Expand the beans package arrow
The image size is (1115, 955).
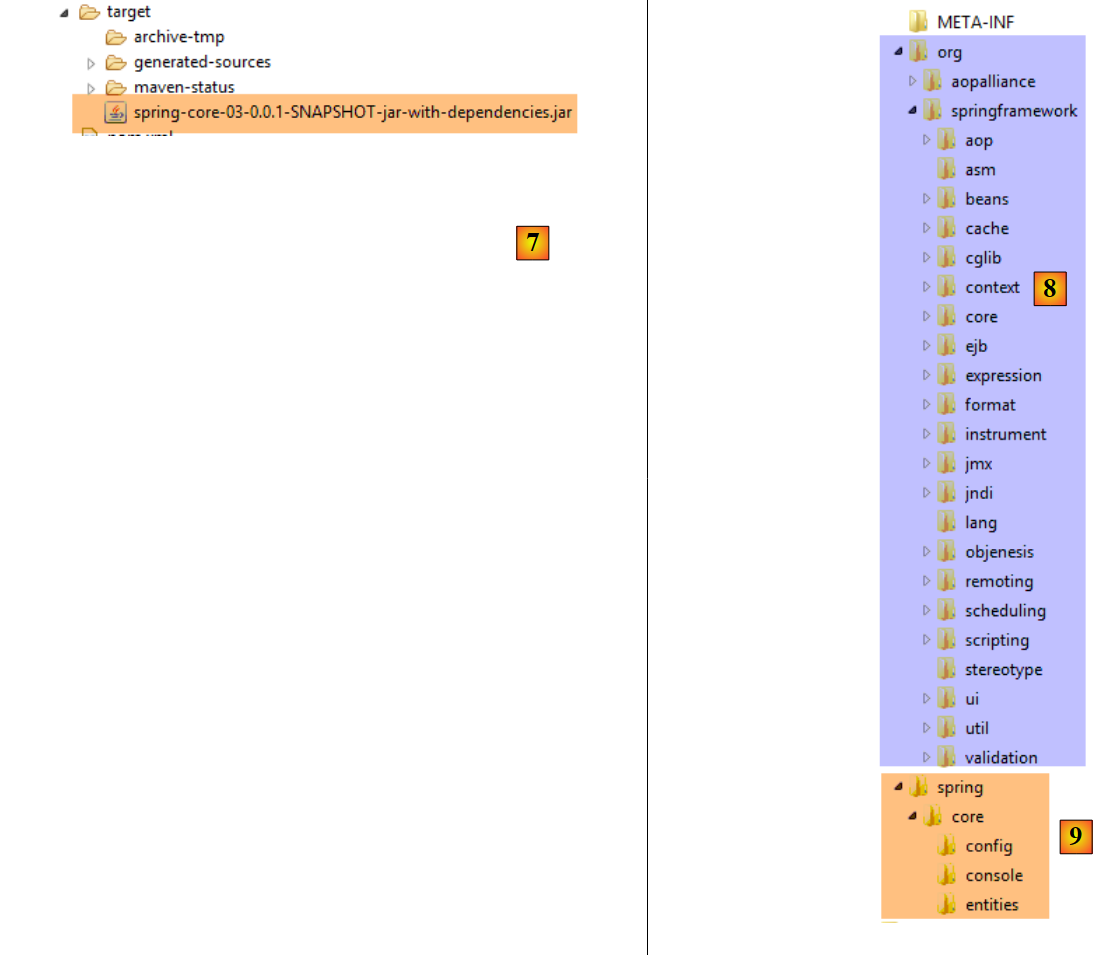click(926, 199)
